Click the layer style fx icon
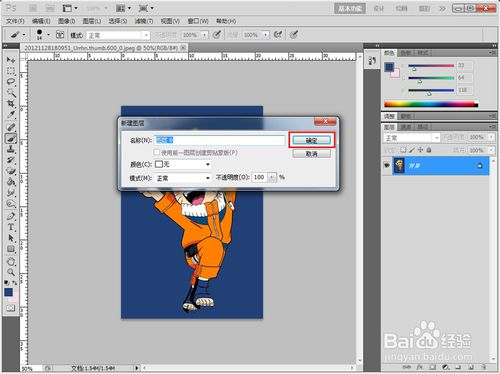This screenshot has width=500, height=374. click(x=420, y=367)
